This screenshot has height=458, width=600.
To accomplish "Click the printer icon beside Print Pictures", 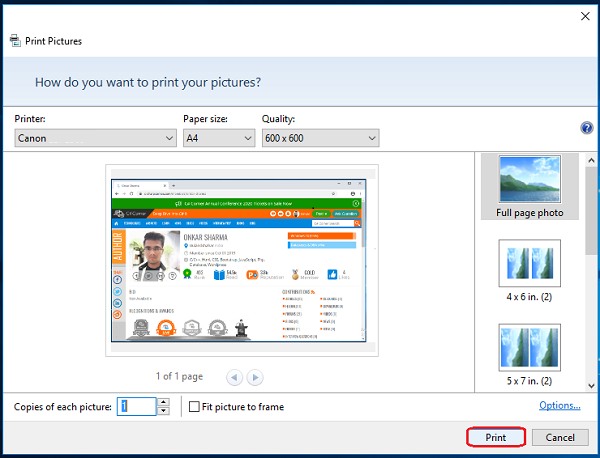I will coord(15,41).
